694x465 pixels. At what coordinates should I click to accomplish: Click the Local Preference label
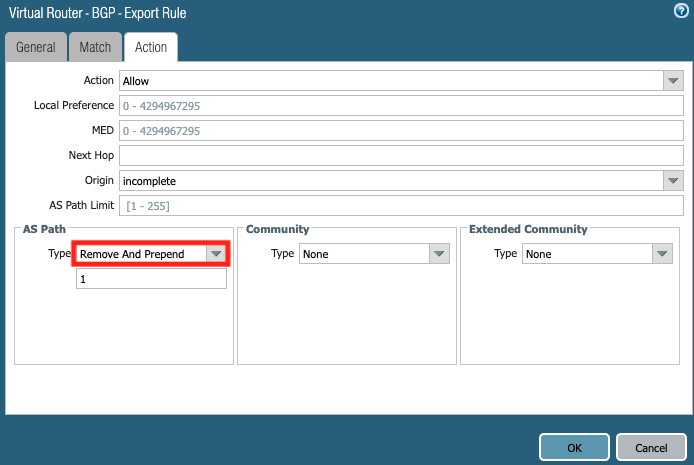[74, 105]
